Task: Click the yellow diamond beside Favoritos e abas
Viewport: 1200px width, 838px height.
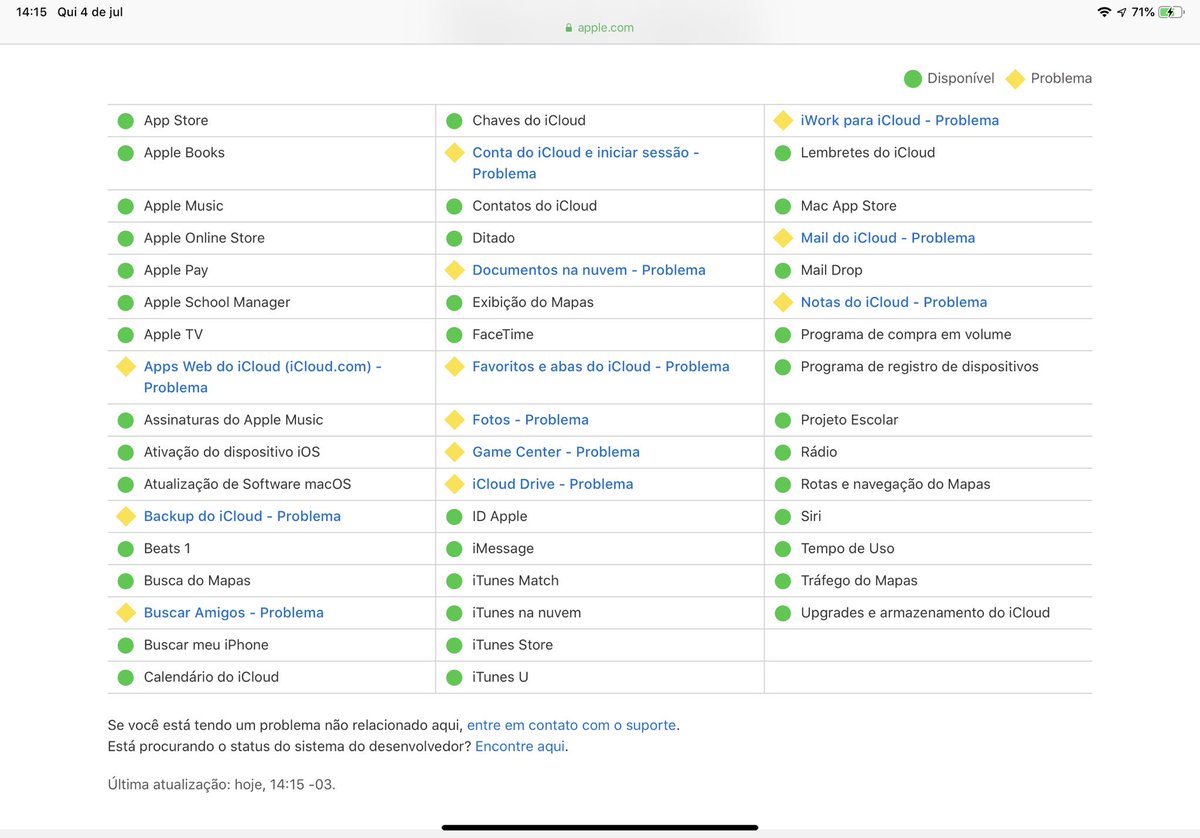Action: coord(454,366)
